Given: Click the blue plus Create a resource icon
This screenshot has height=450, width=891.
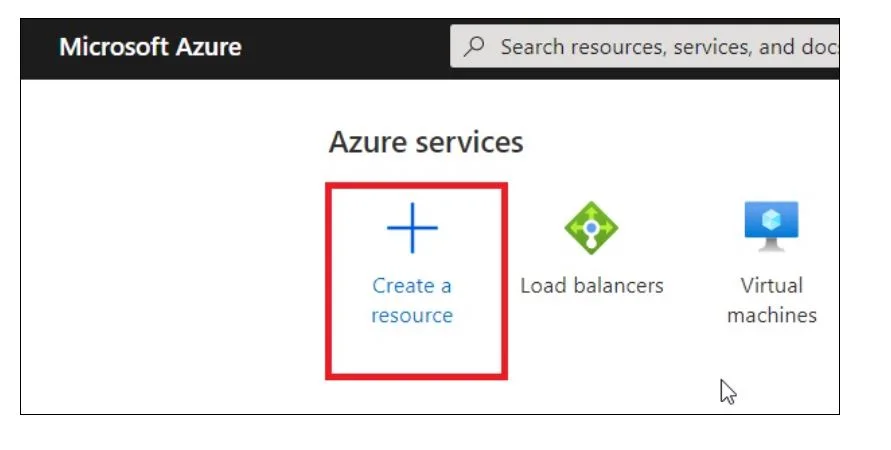Looking at the screenshot, I should click(412, 228).
